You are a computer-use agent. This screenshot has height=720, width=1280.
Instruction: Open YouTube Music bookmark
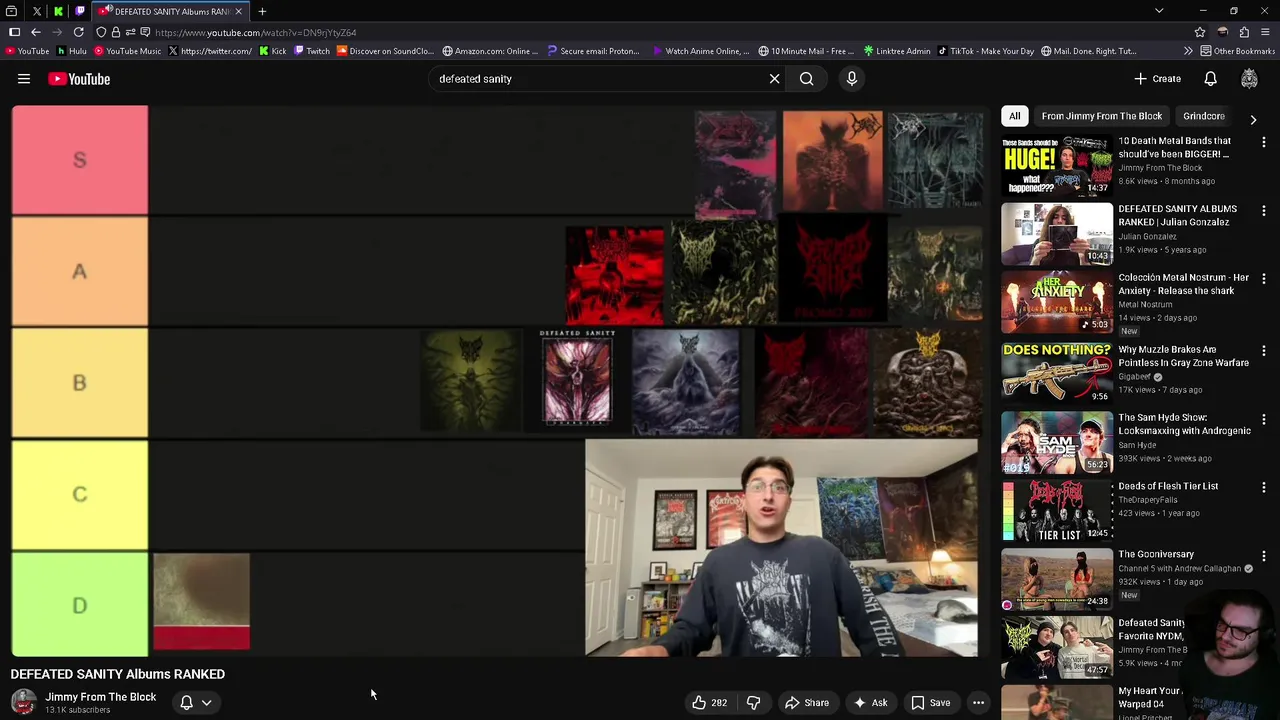[127, 51]
